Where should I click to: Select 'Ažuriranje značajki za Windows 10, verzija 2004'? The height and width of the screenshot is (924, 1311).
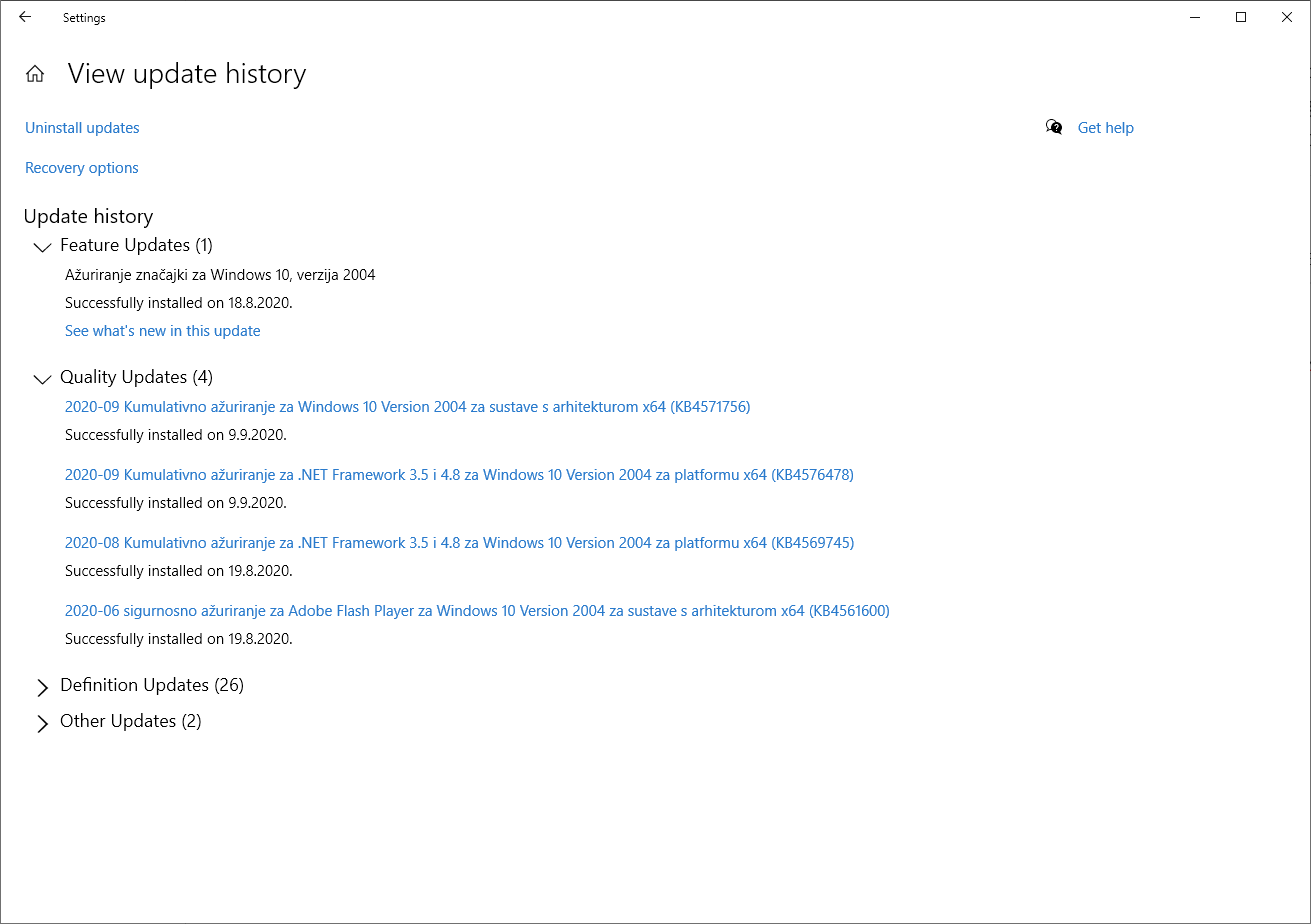click(x=220, y=274)
